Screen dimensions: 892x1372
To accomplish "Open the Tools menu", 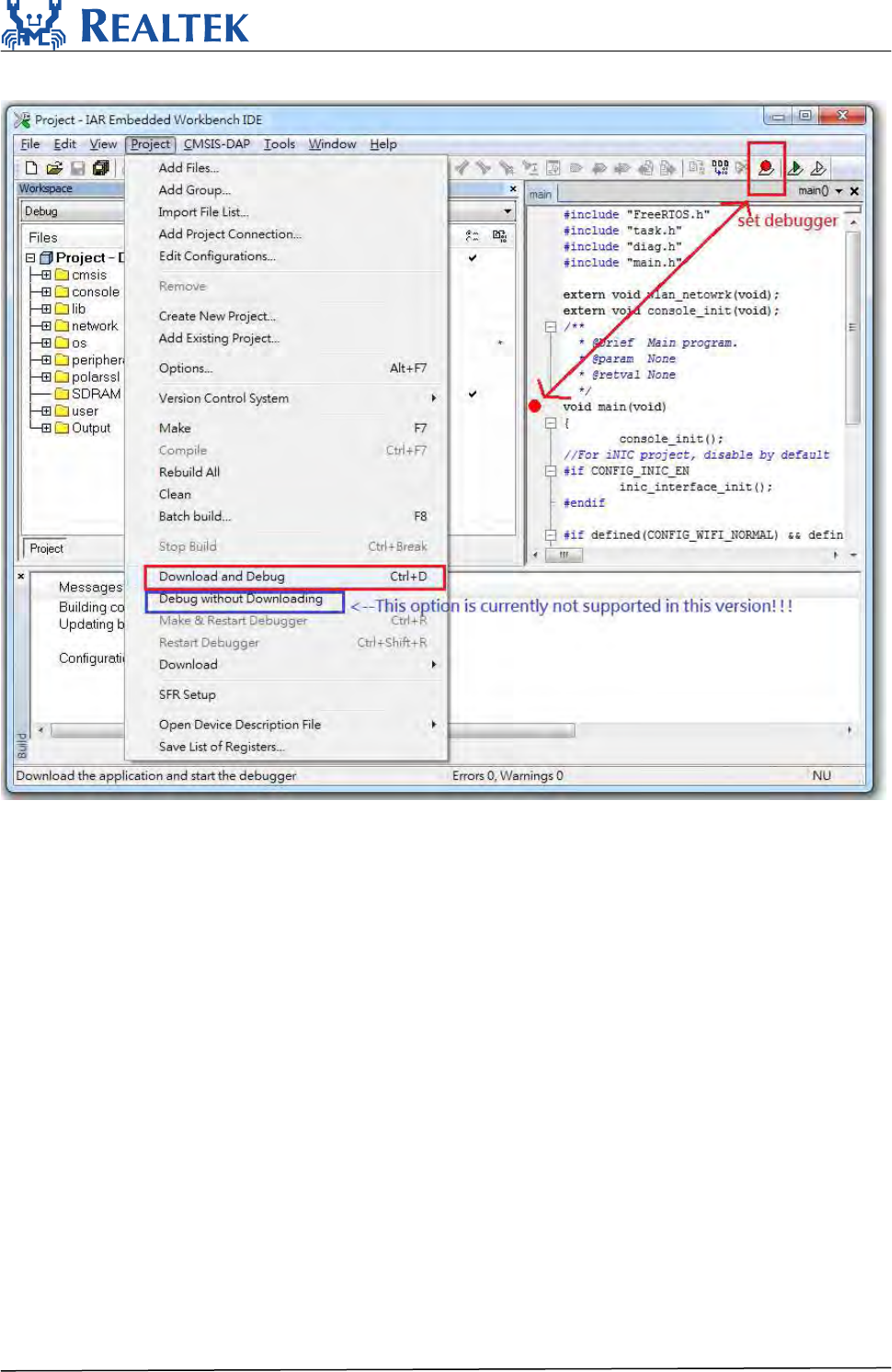I will (x=280, y=144).
